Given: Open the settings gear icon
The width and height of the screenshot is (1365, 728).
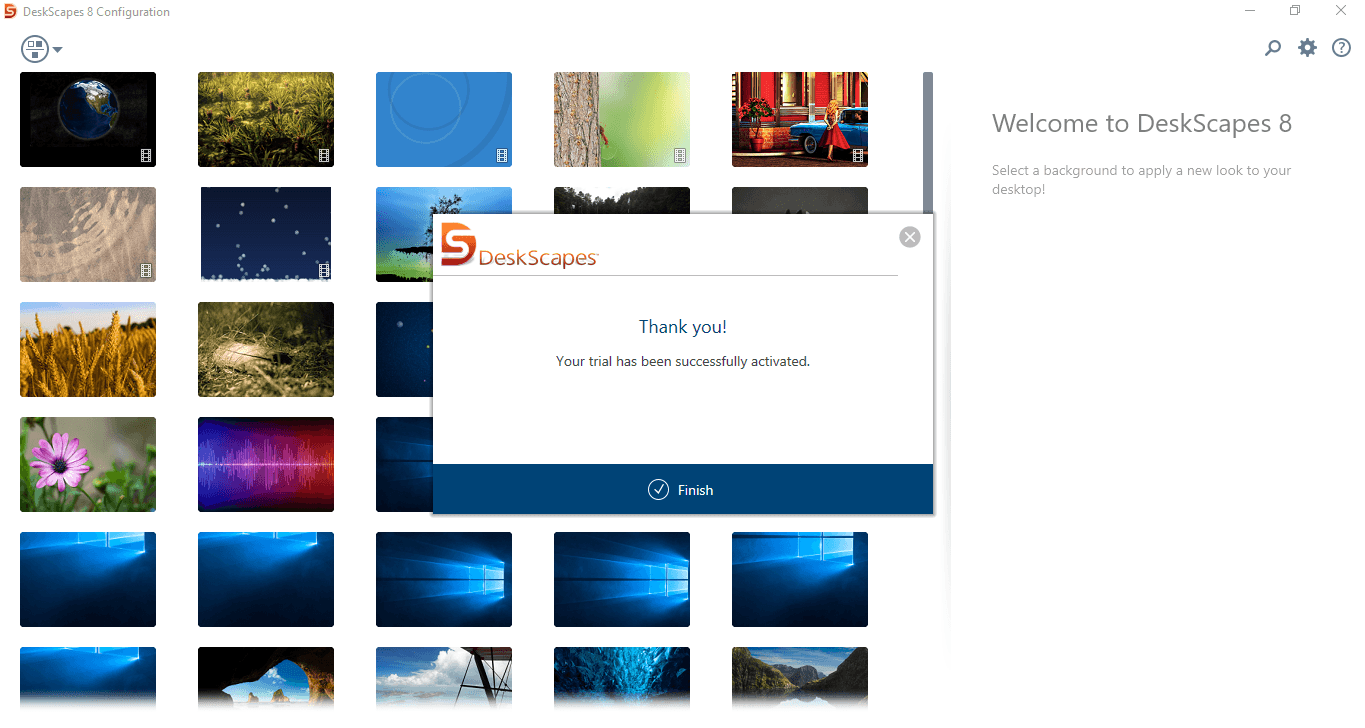Looking at the screenshot, I should click(1307, 47).
